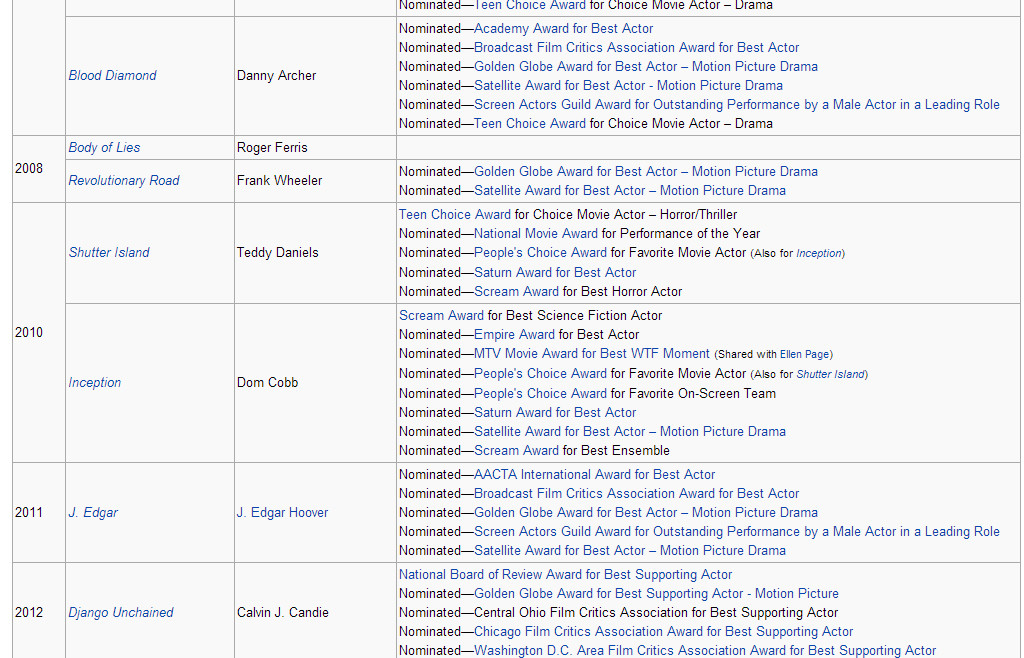Open MTV Movie Award for Best WTF Moment
Screen dimensions: 1024x658
(592, 354)
